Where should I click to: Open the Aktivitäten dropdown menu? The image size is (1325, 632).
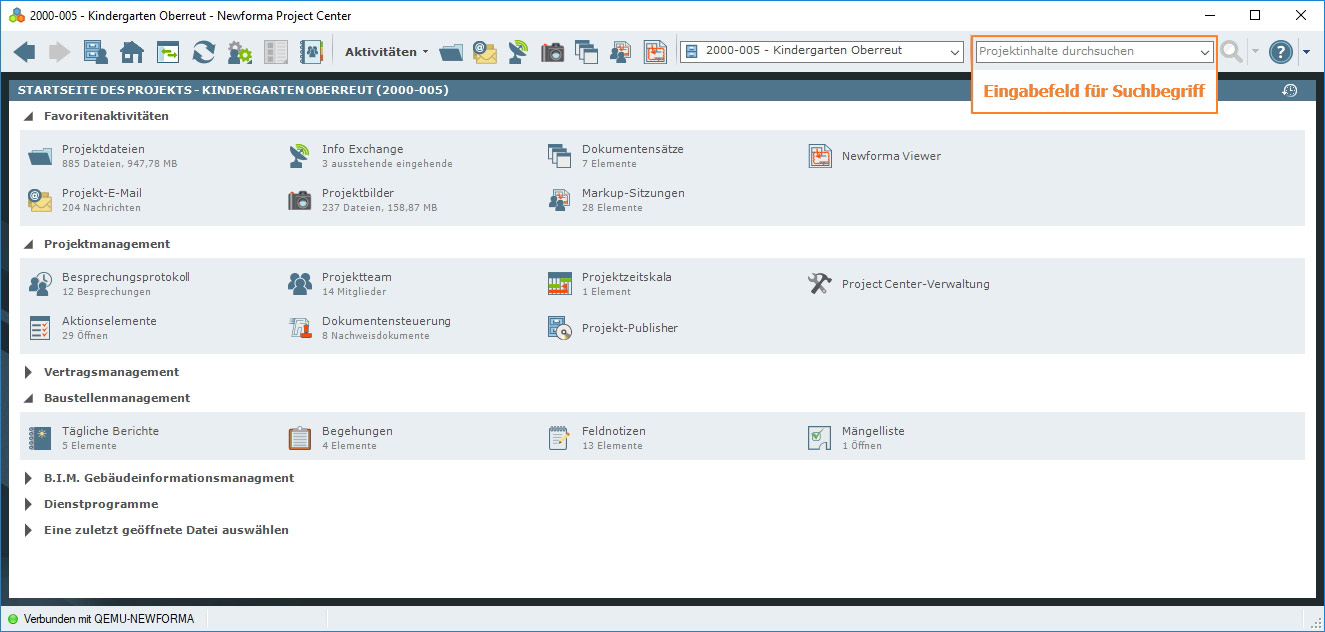(x=386, y=51)
